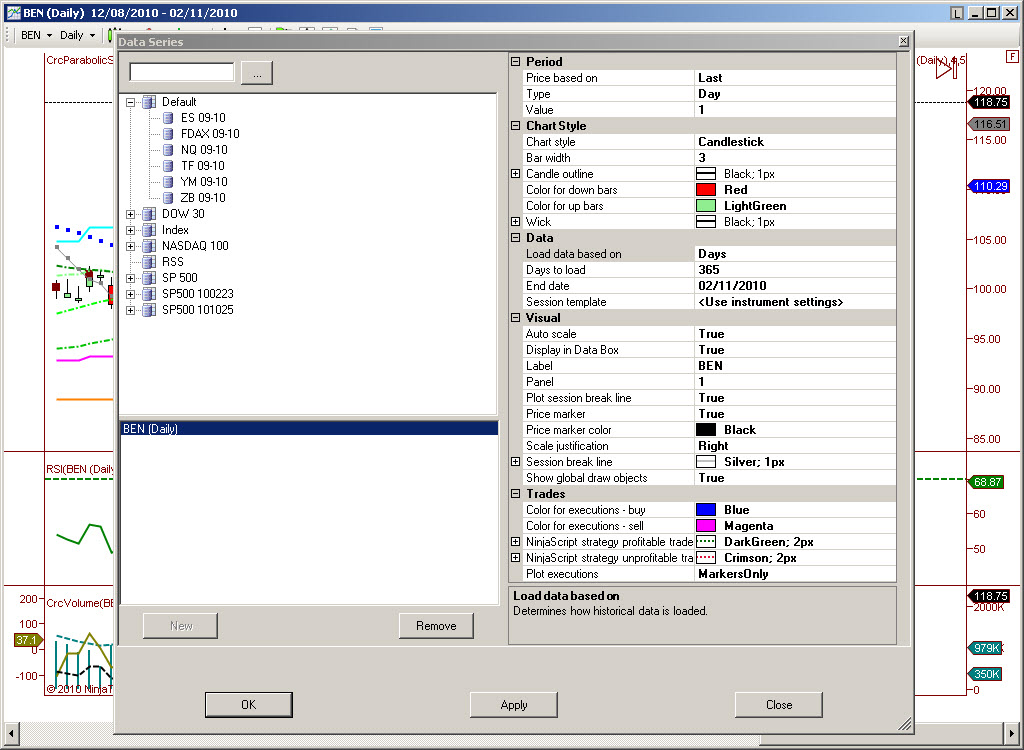Collapse the Chart Style property section
Image resolution: width=1024 pixels, height=750 pixels.
[515, 125]
